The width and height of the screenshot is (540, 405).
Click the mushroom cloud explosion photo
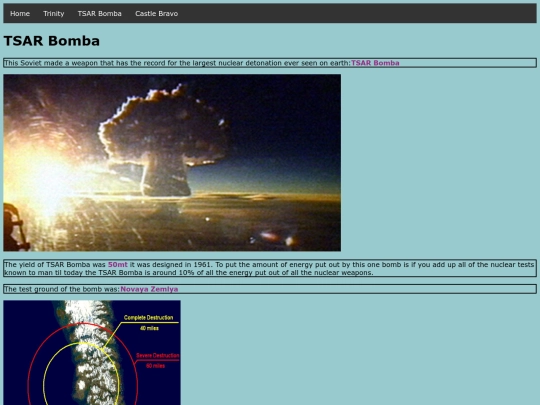point(172,163)
